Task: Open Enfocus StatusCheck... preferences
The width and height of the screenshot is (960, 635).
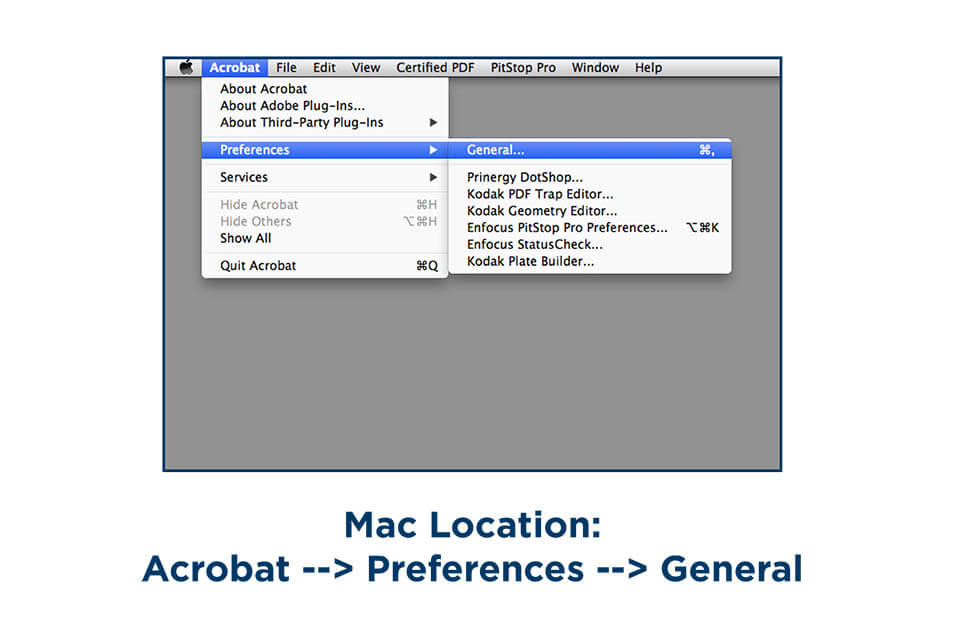Action: (x=590, y=244)
